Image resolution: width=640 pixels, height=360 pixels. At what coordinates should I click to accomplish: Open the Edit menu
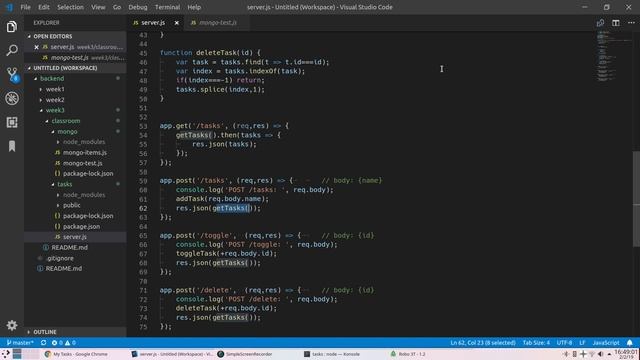[44, 7]
